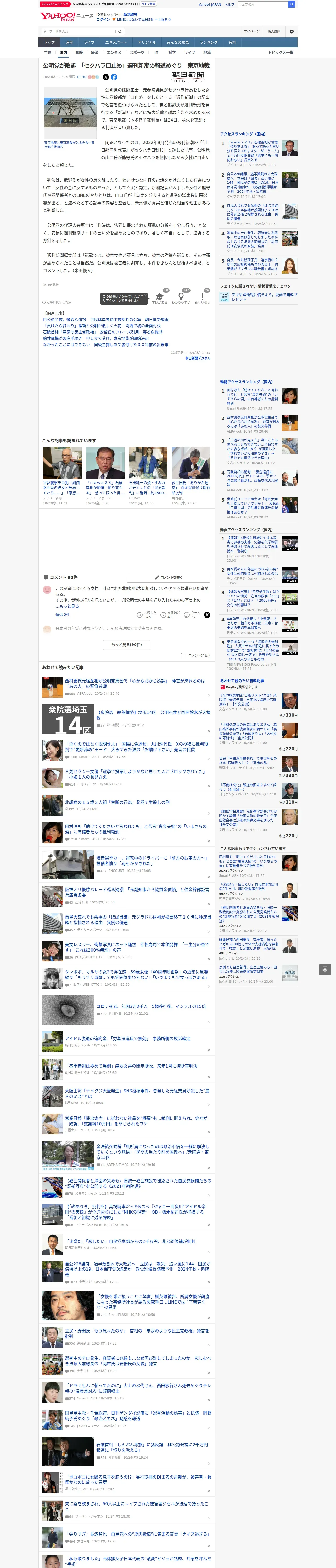The width and height of the screenshot is (336, 1568).
Task: Click the magnifier in the keyword search box
Action: [120, 31]
